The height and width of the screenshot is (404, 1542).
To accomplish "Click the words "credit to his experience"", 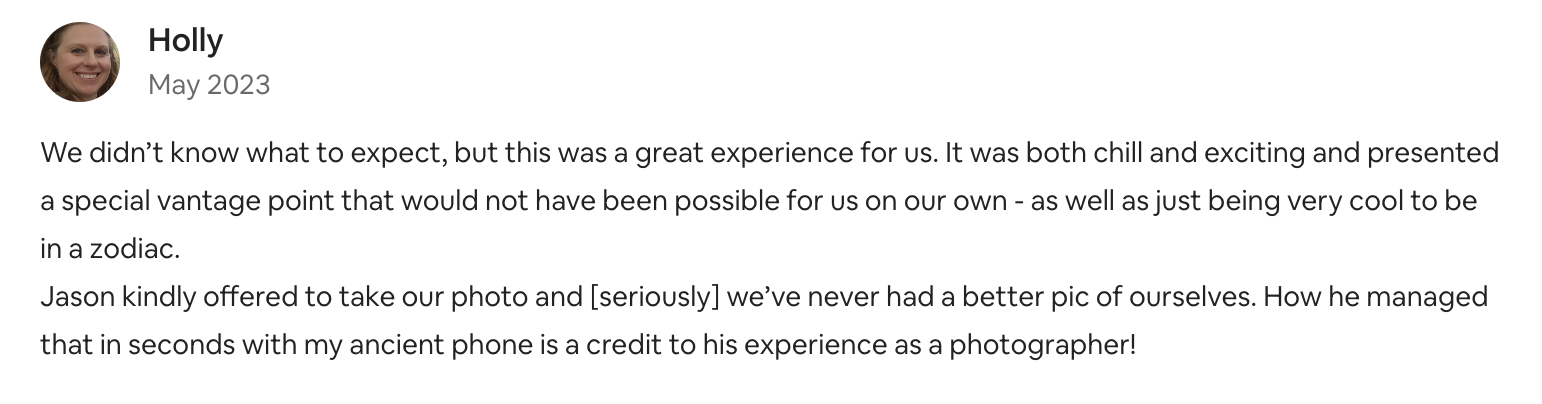I will [x=774, y=346].
